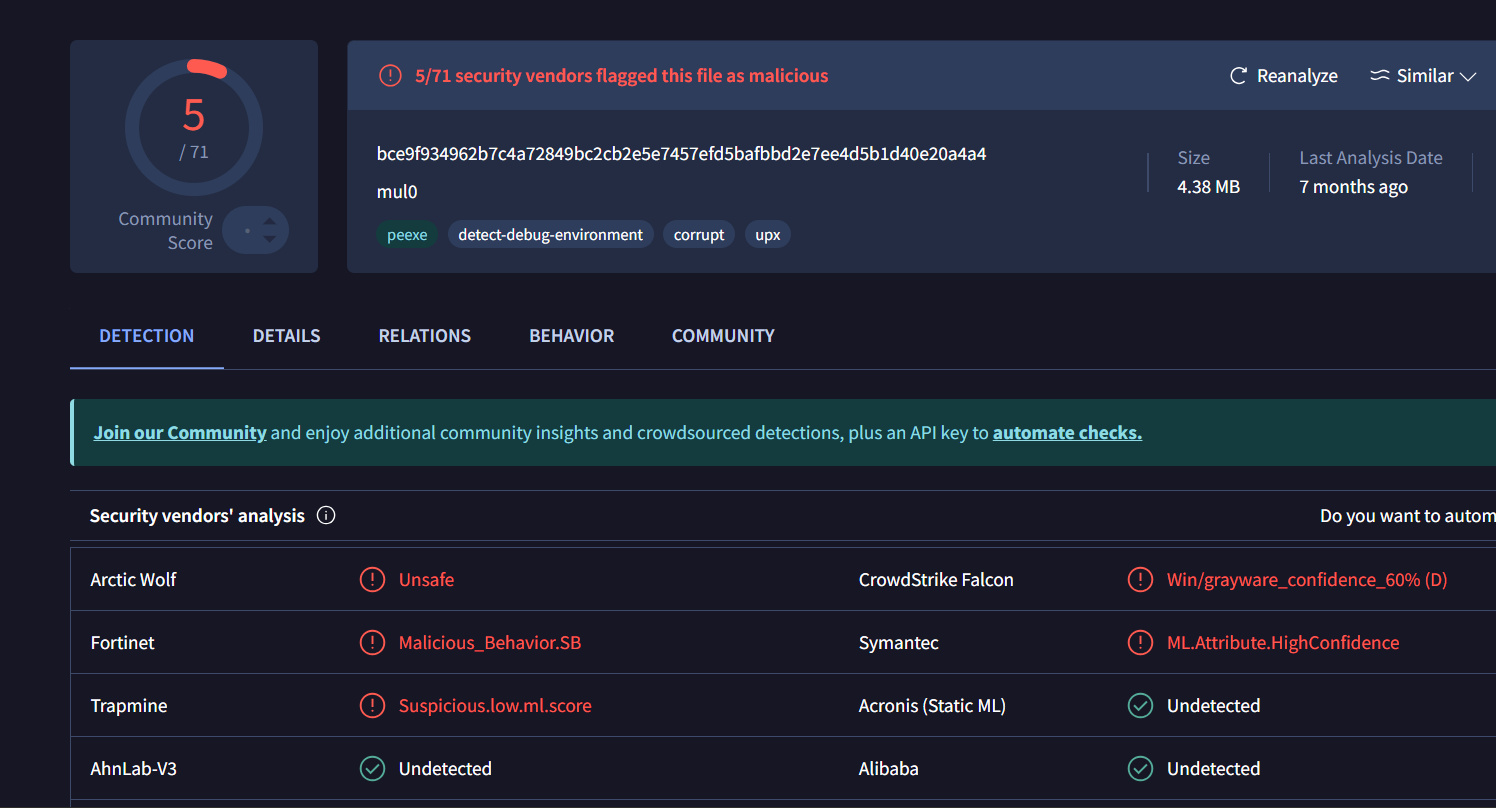Click the Reanalyze circular arrow icon

(x=1238, y=76)
